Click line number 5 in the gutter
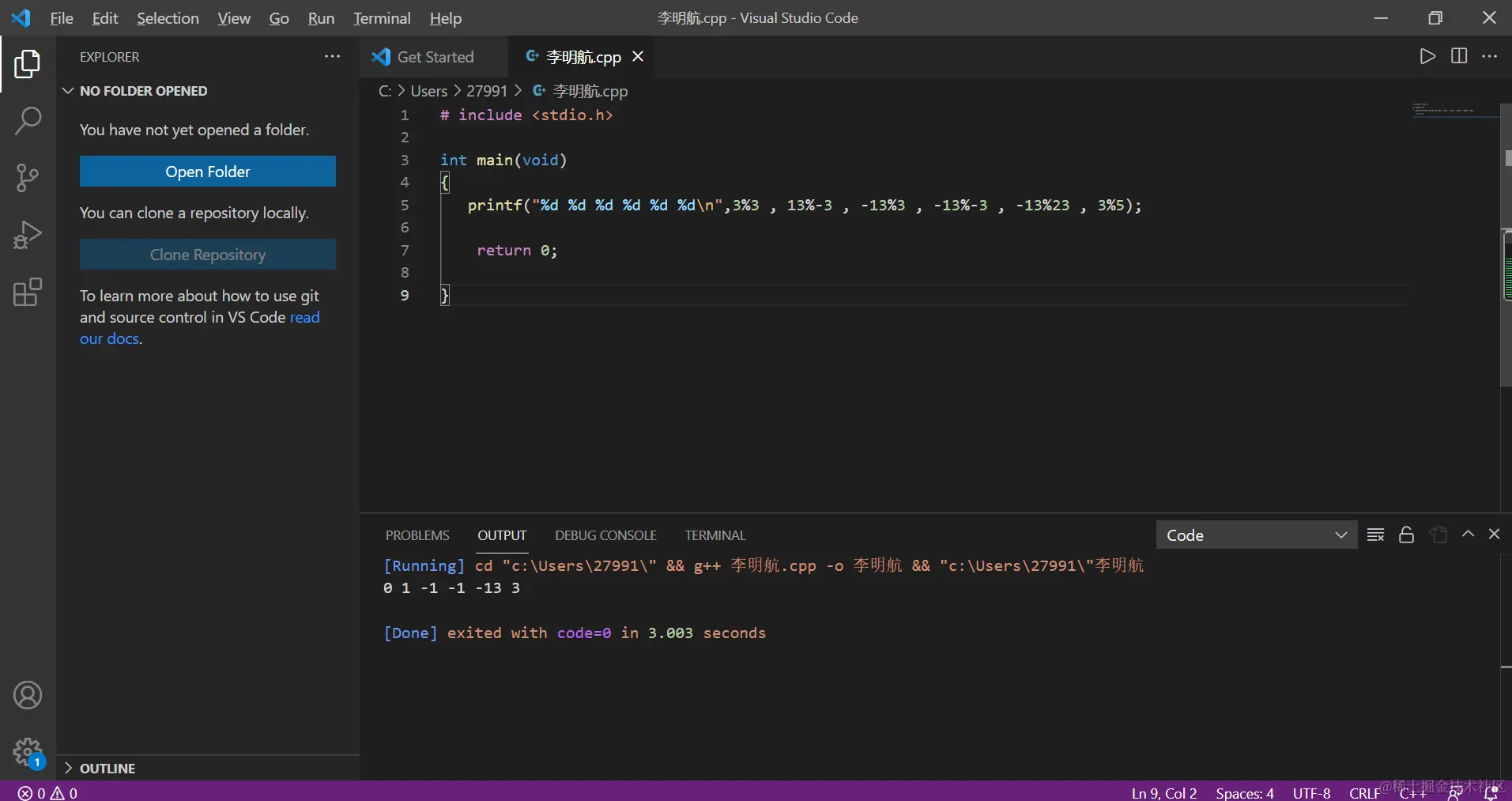 405,205
